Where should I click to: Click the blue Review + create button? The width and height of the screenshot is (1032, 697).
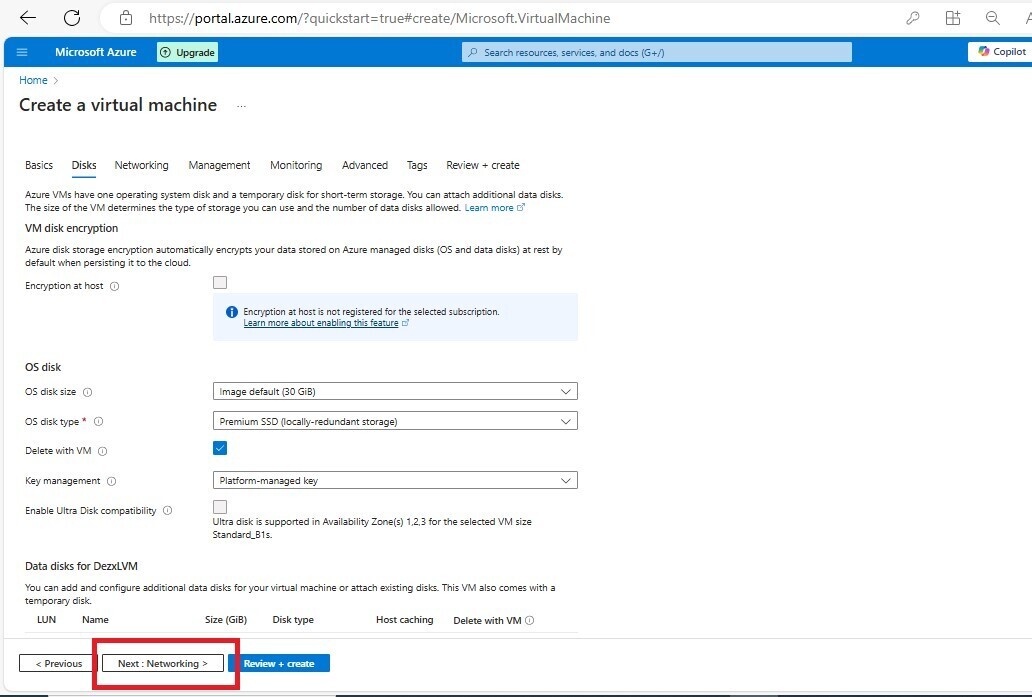(279, 663)
